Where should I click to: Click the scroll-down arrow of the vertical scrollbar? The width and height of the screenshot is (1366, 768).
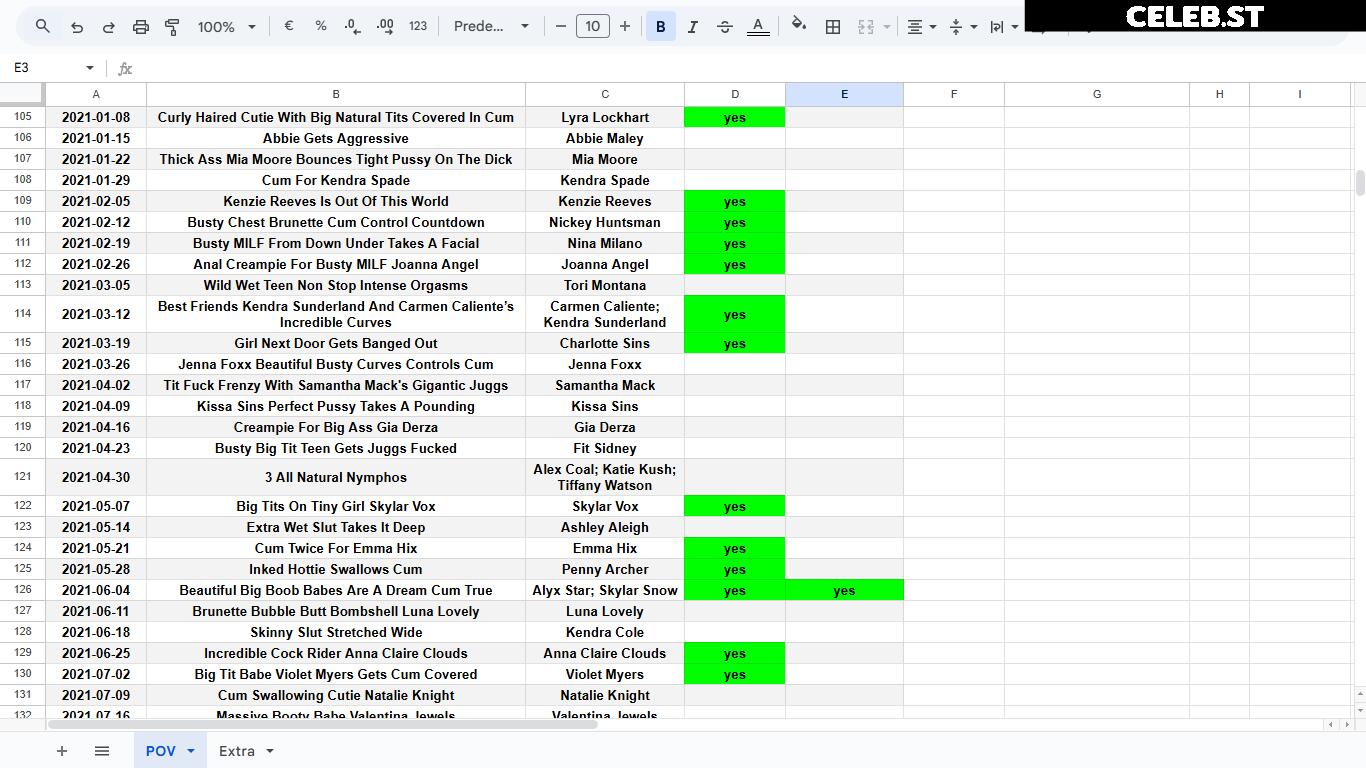pyautogui.click(x=1360, y=710)
